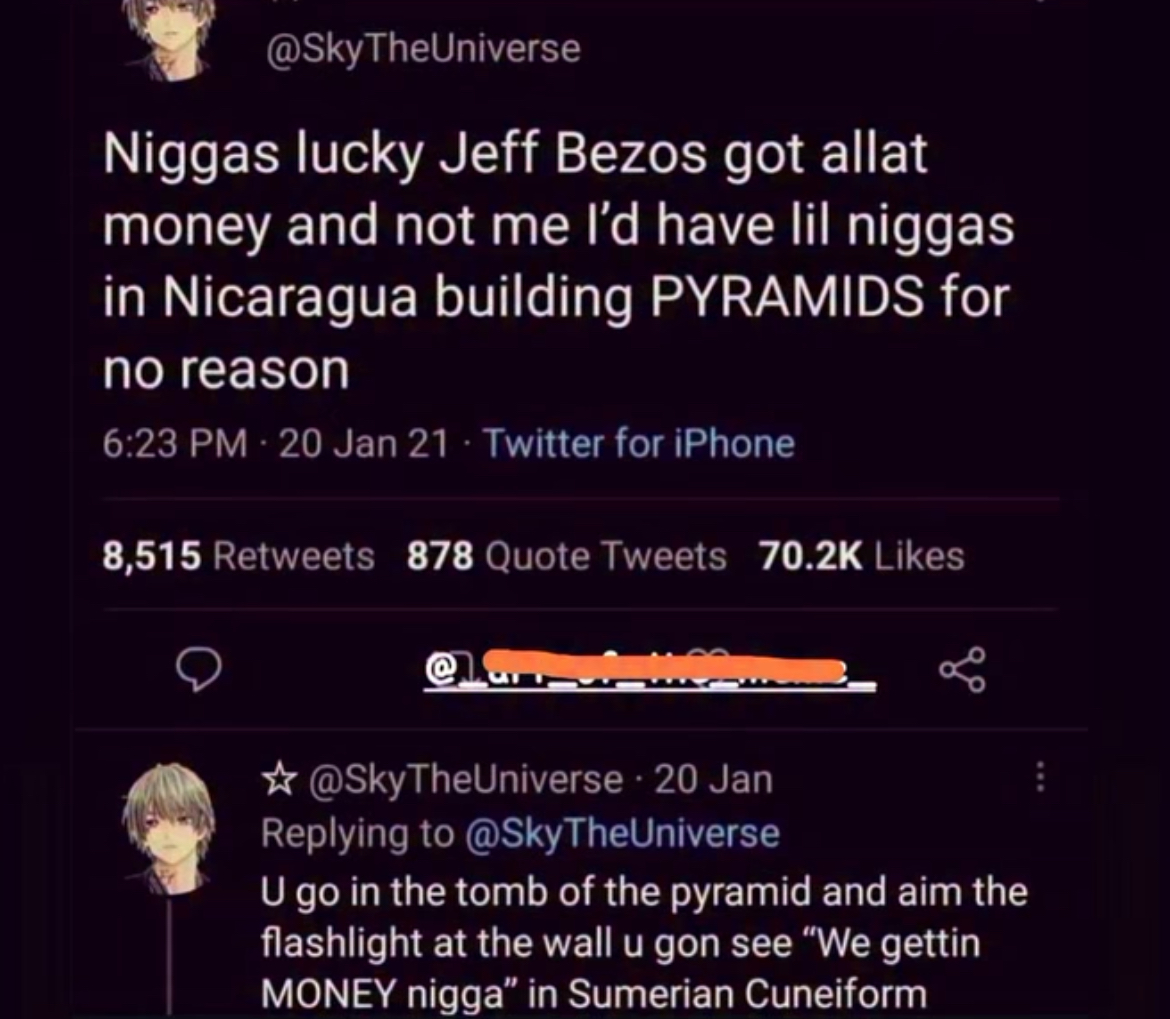Viewport: 1170px width, 1019px height.
Task: Click the 6:23 PM timestamp
Action: pyautogui.click(x=175, y=443)
